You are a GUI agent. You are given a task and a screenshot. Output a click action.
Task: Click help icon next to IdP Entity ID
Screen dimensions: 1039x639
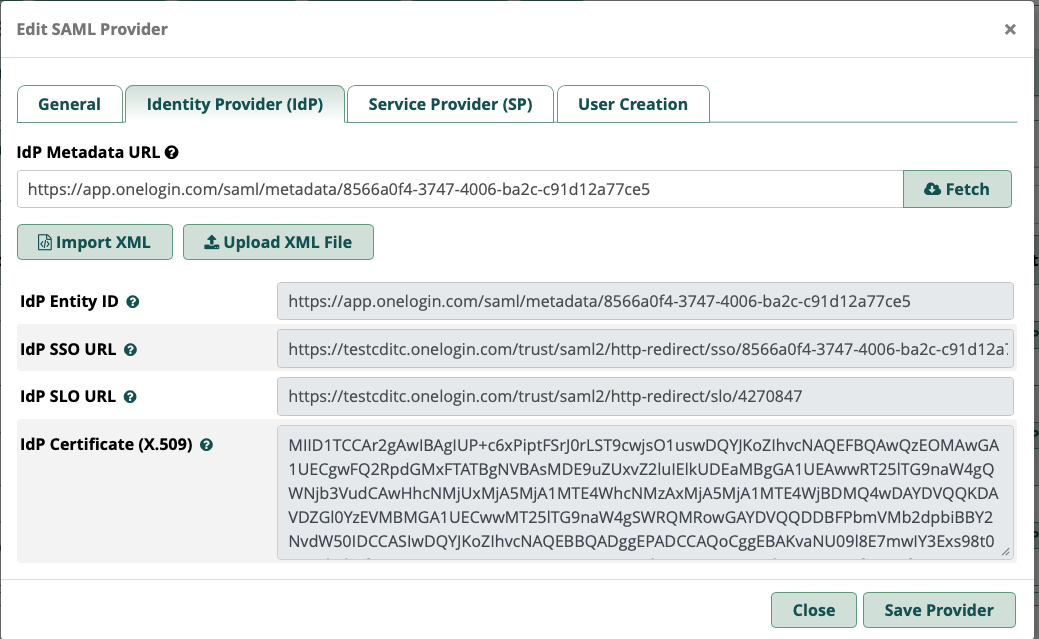point(133,301)
